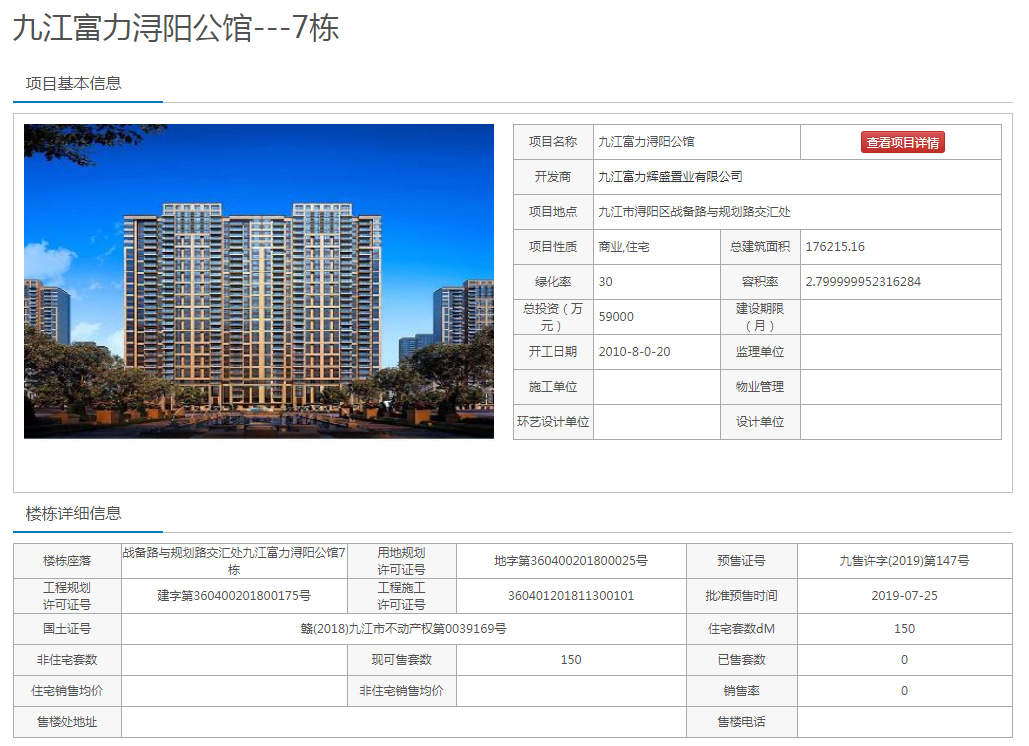Click the 工程施工许可证号 label cell
1029x746 pixels.
click(402, 596)
